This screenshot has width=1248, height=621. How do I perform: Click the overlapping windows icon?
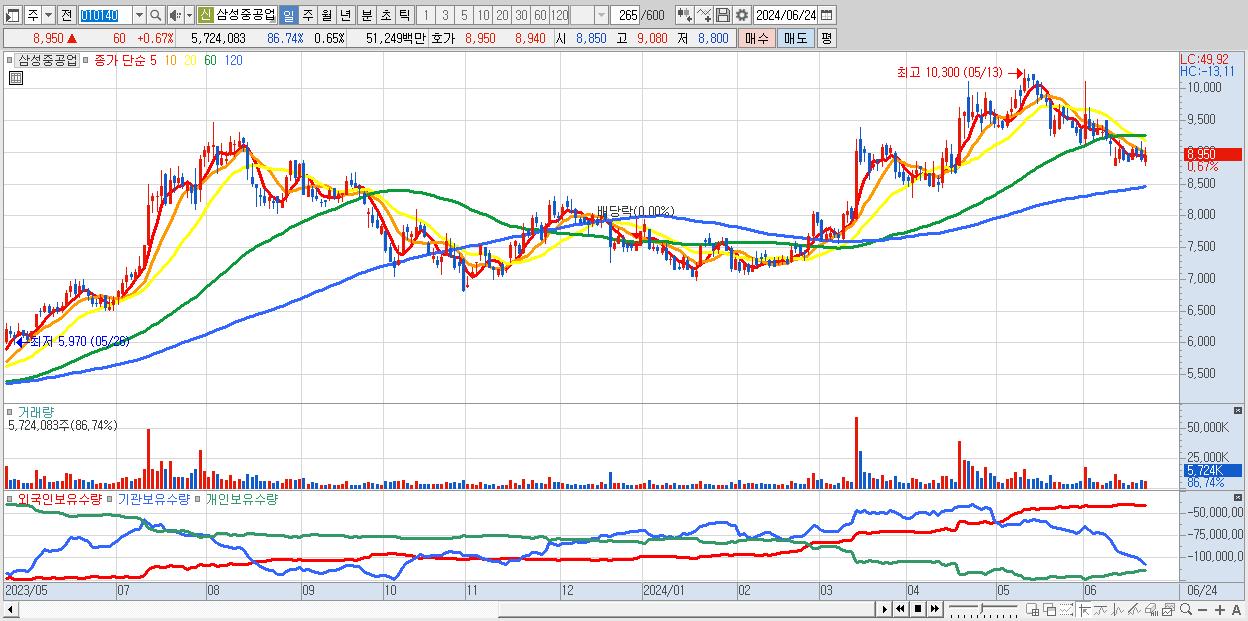(1049, 609)
